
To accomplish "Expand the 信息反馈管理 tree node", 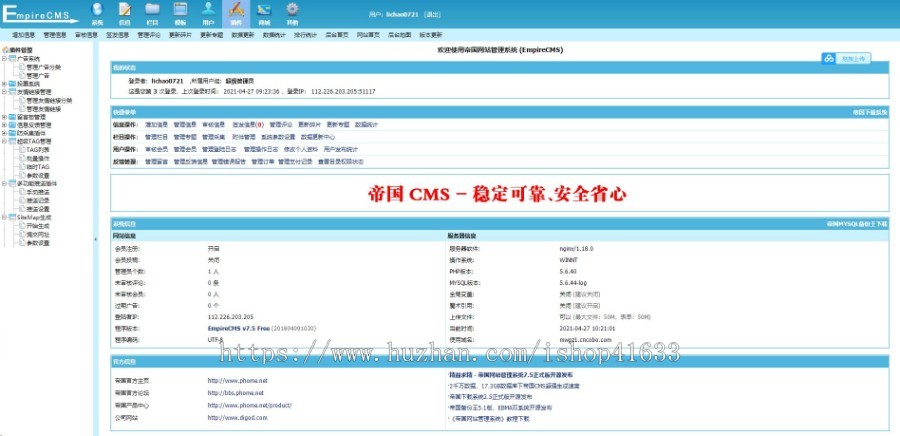I will coord(5,125).
